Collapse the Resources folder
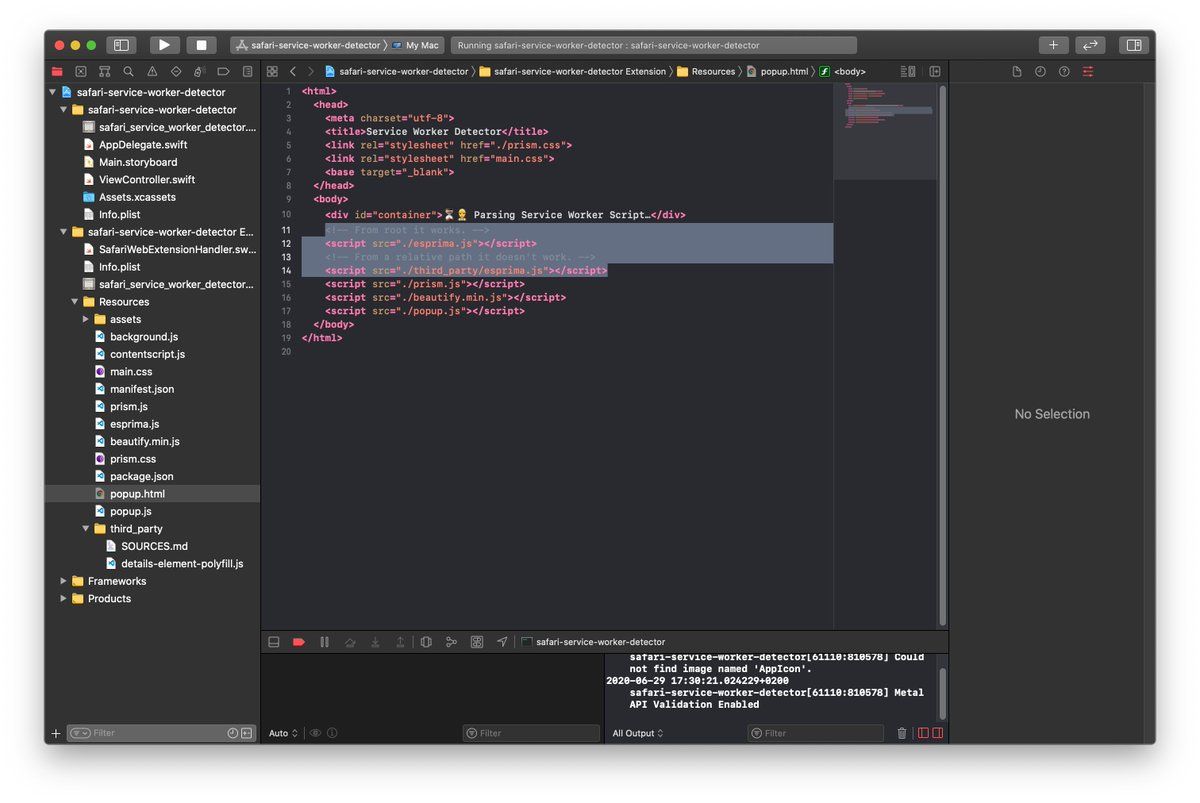 (x=75, y=302)
